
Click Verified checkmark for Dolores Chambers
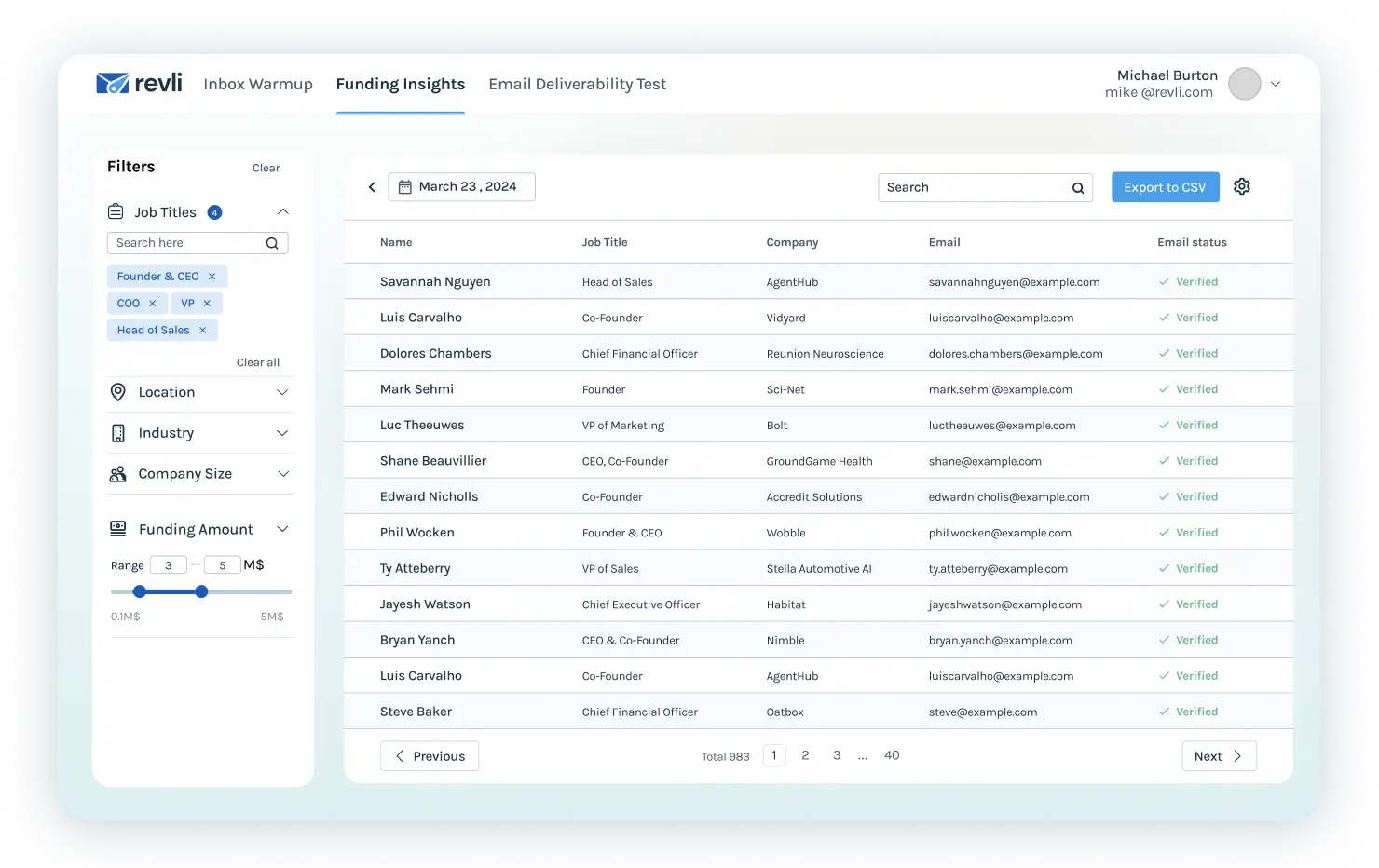[x=1164, y=353]
